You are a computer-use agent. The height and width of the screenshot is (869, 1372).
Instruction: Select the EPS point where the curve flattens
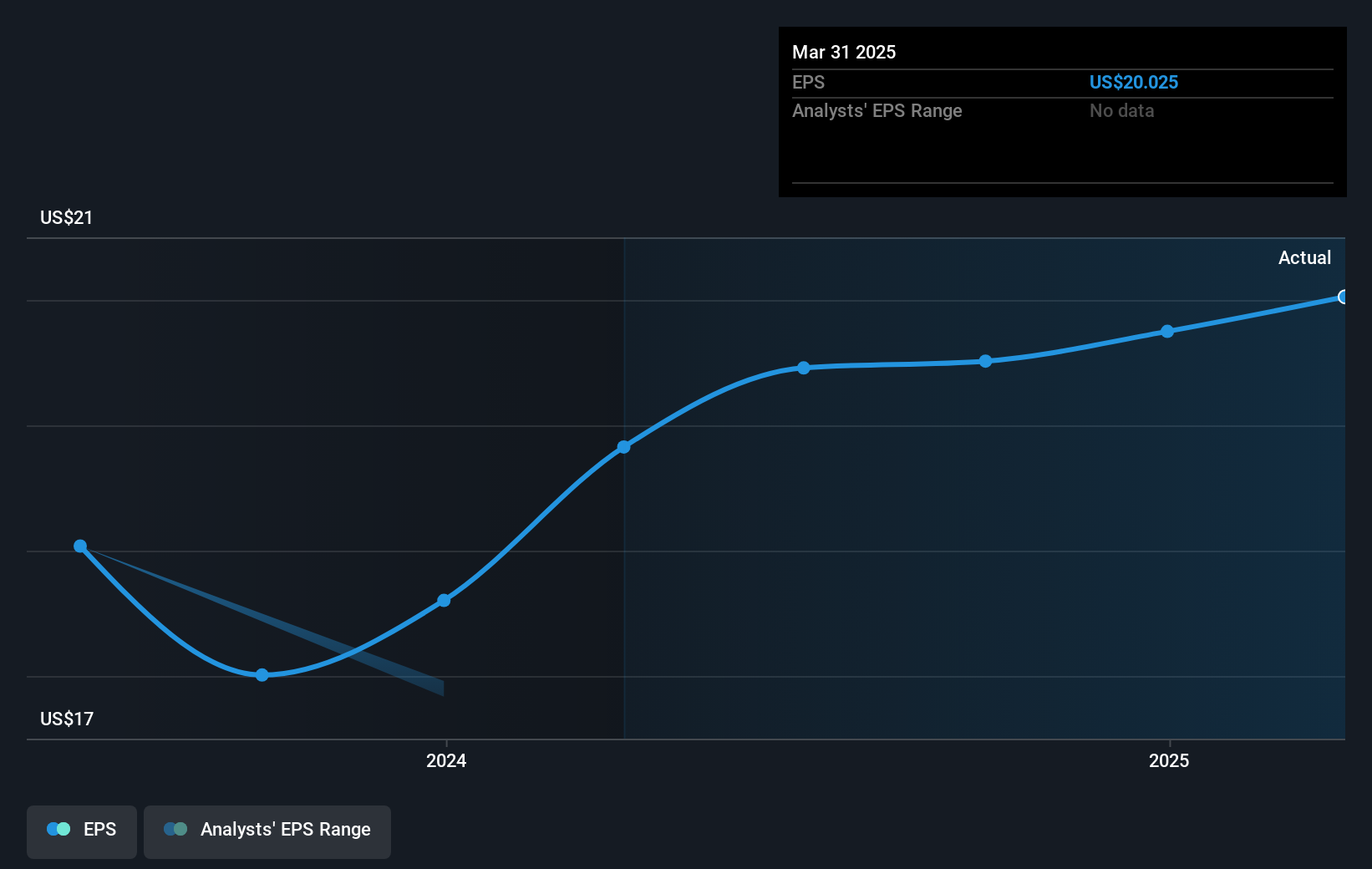point(804,368)
